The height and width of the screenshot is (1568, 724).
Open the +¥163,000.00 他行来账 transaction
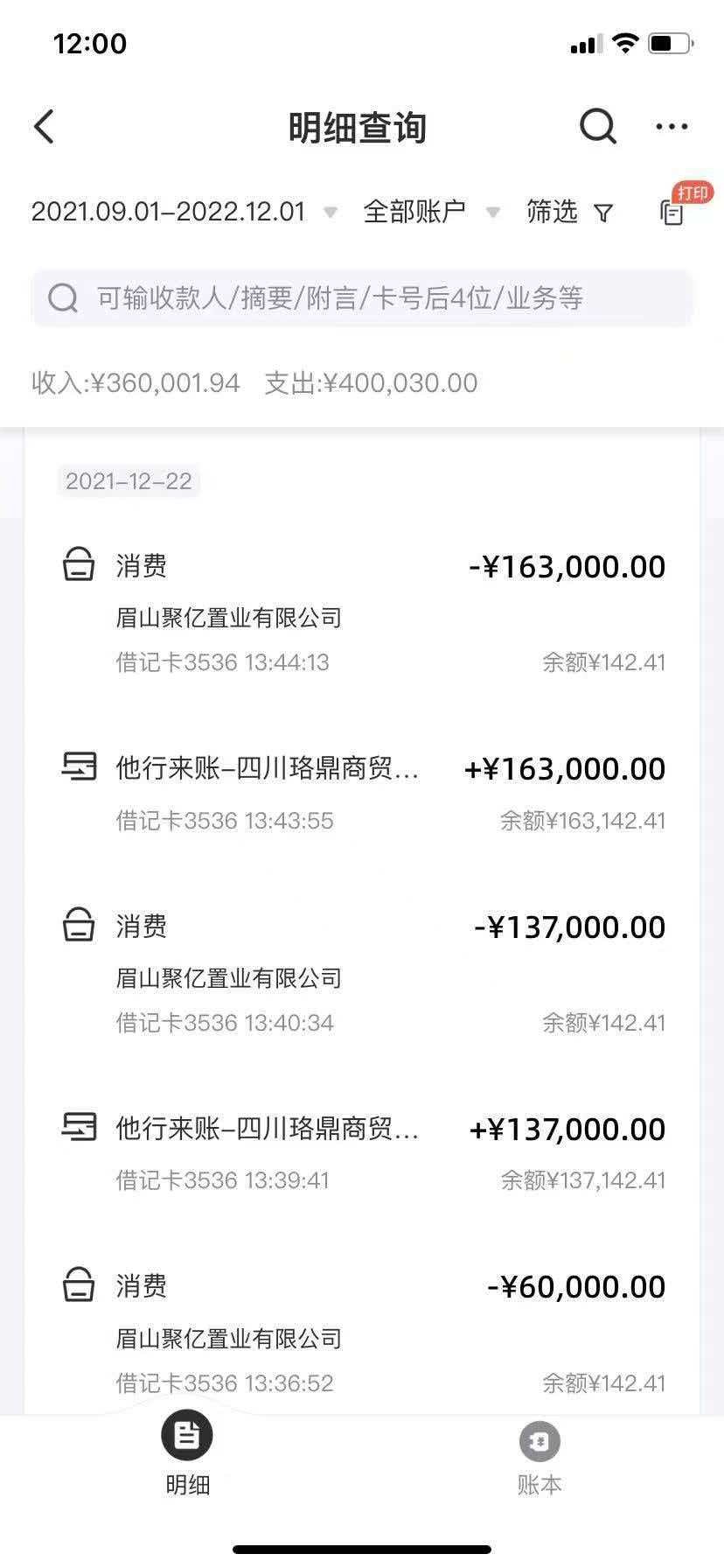point(362,793)
